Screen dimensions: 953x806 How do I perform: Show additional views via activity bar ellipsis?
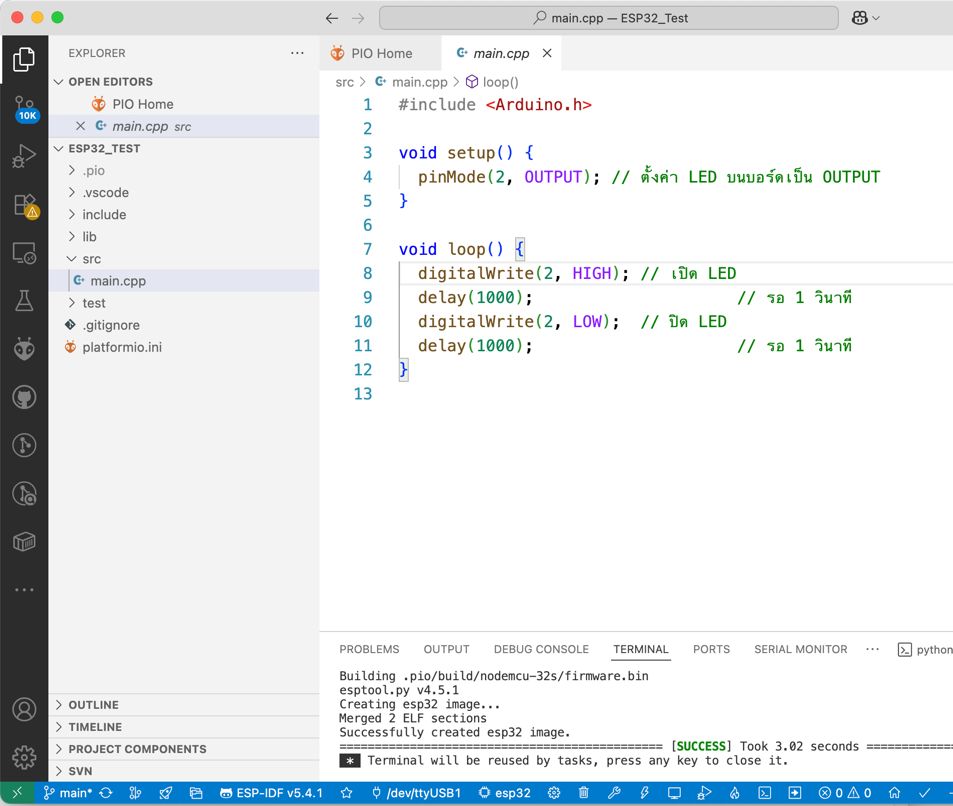[x=24, y=590]
